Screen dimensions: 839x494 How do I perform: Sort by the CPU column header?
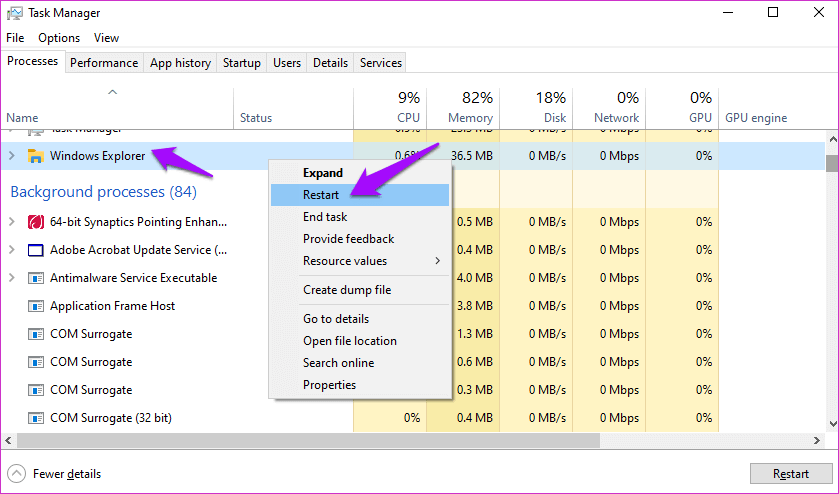pyautogui.click(x=390, y=108)
